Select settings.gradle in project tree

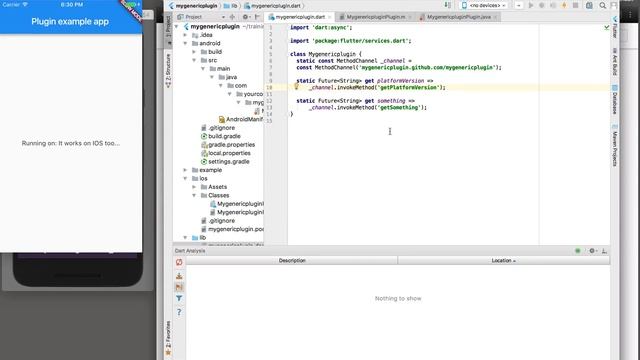click(x=225, y=162)
